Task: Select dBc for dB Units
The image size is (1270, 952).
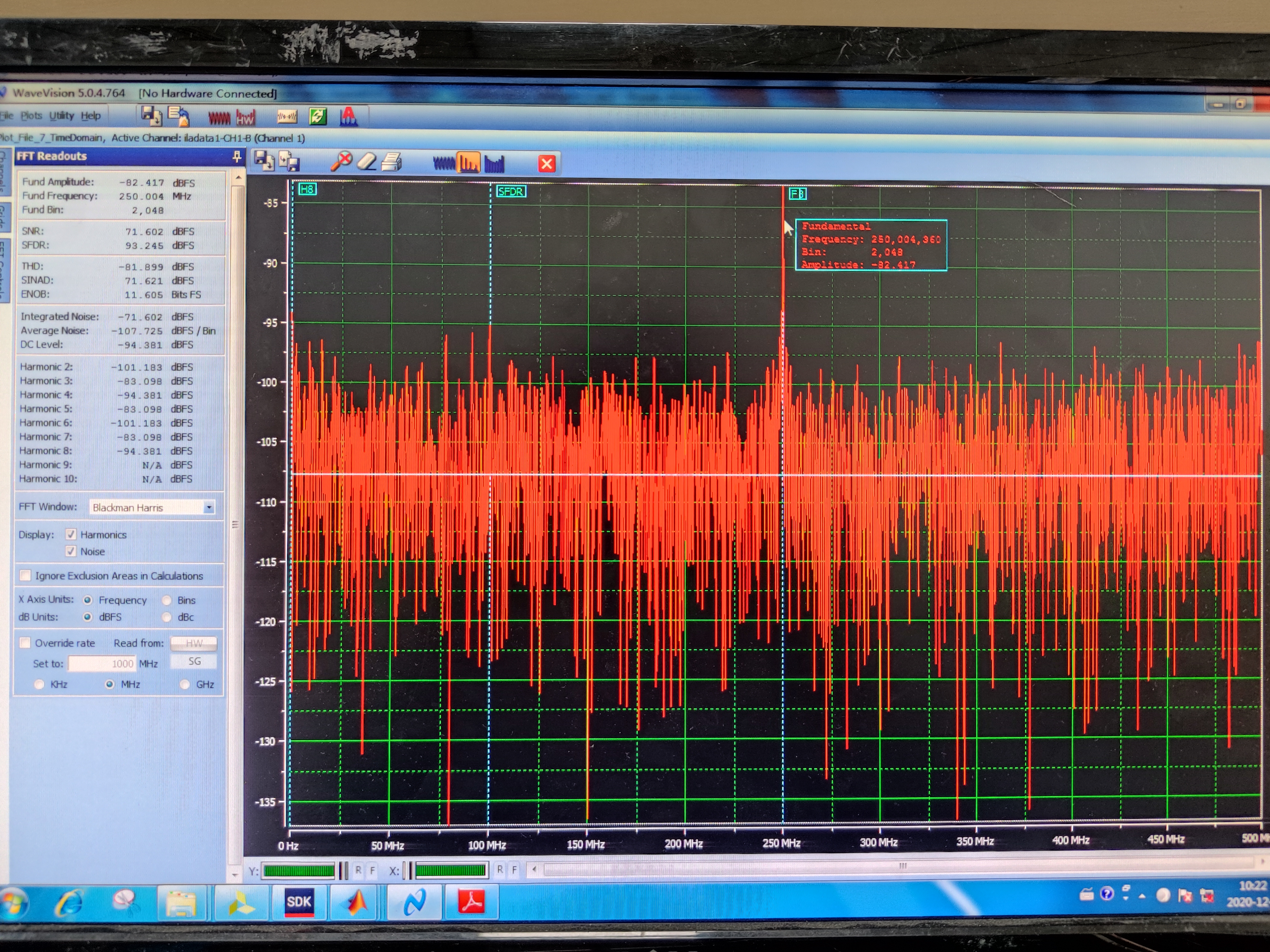Action: (167, 618)
